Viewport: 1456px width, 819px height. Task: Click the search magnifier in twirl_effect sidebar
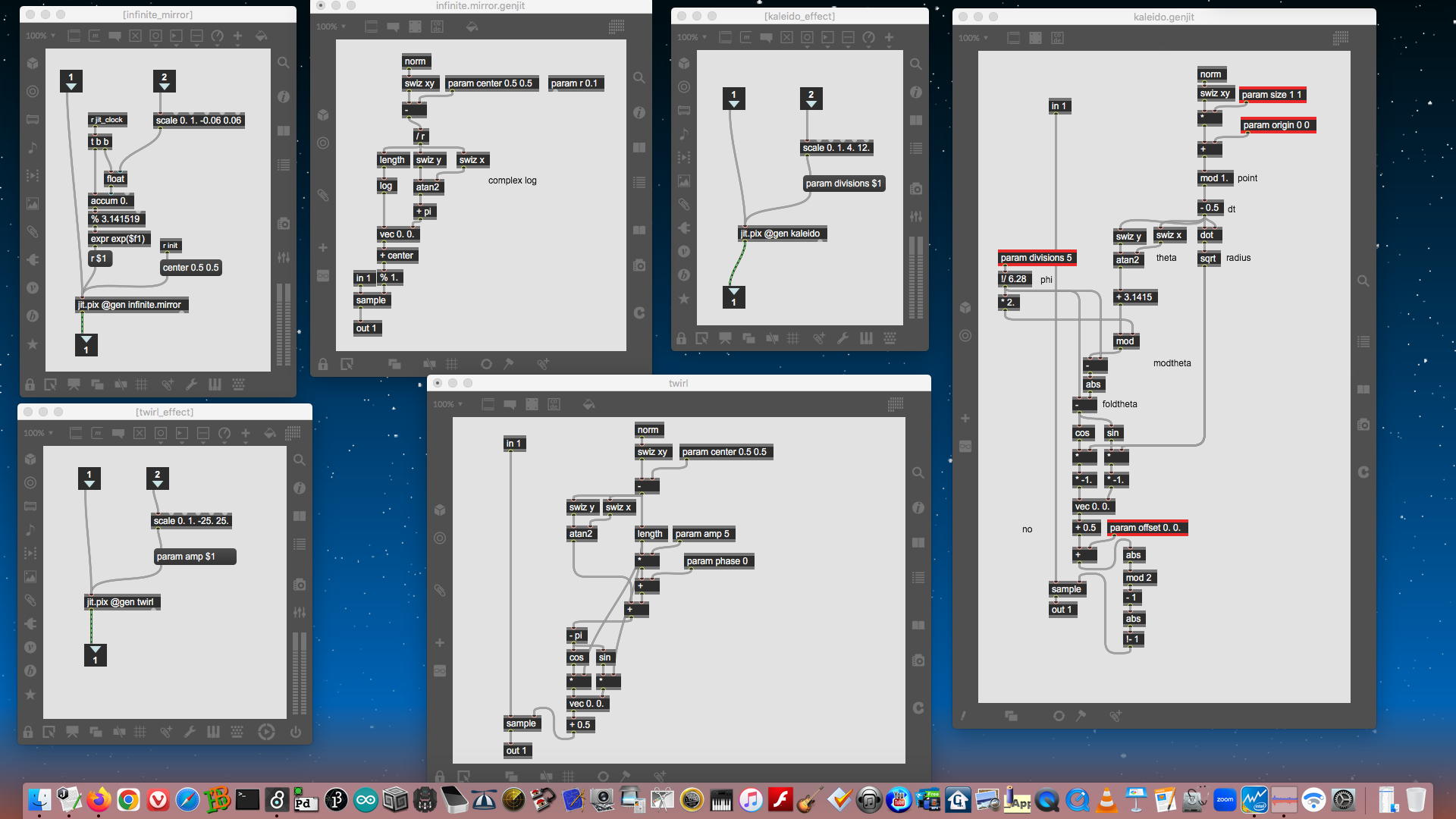coord(300,460)
